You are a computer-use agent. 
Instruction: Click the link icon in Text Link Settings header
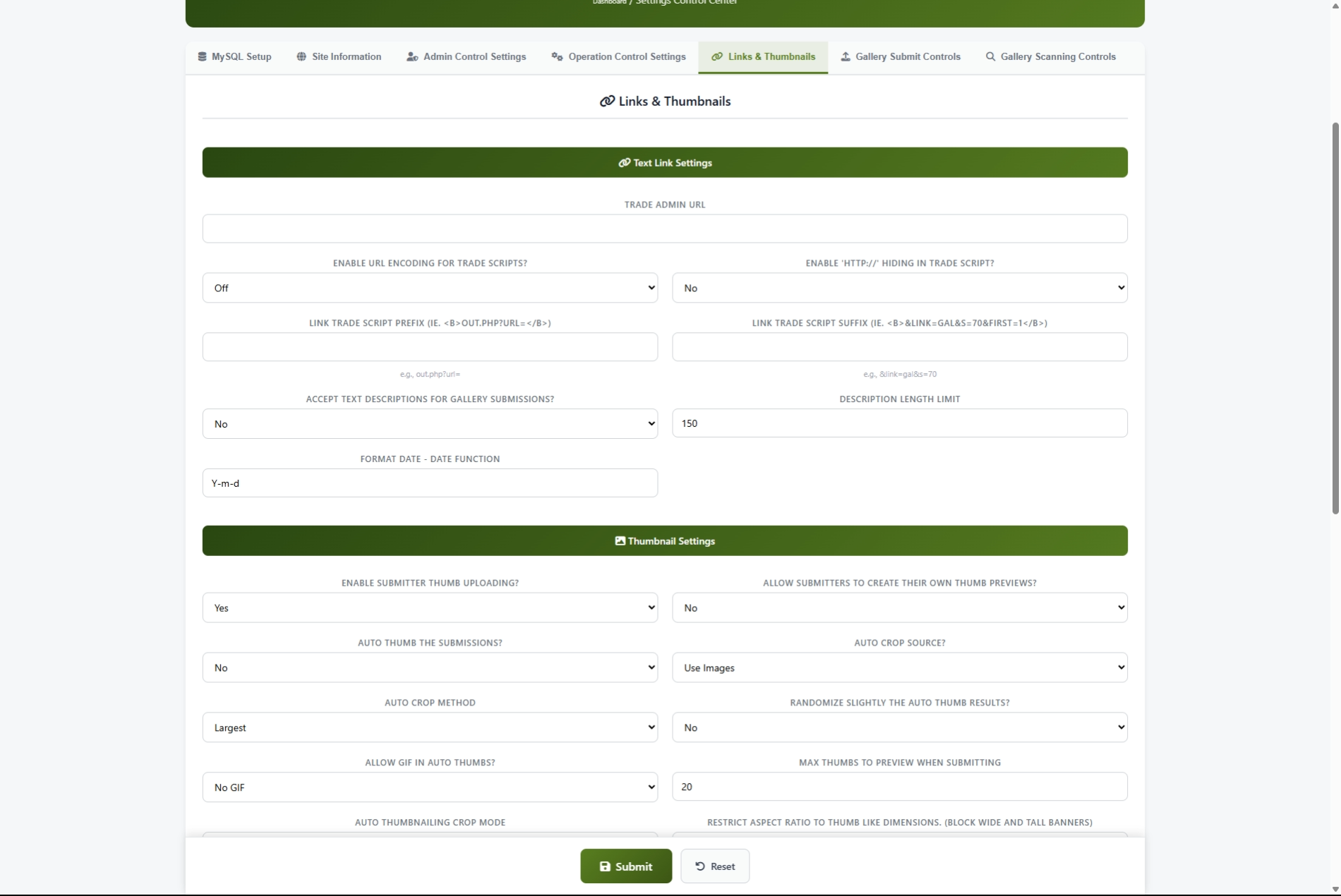click(x=624, y=163)
